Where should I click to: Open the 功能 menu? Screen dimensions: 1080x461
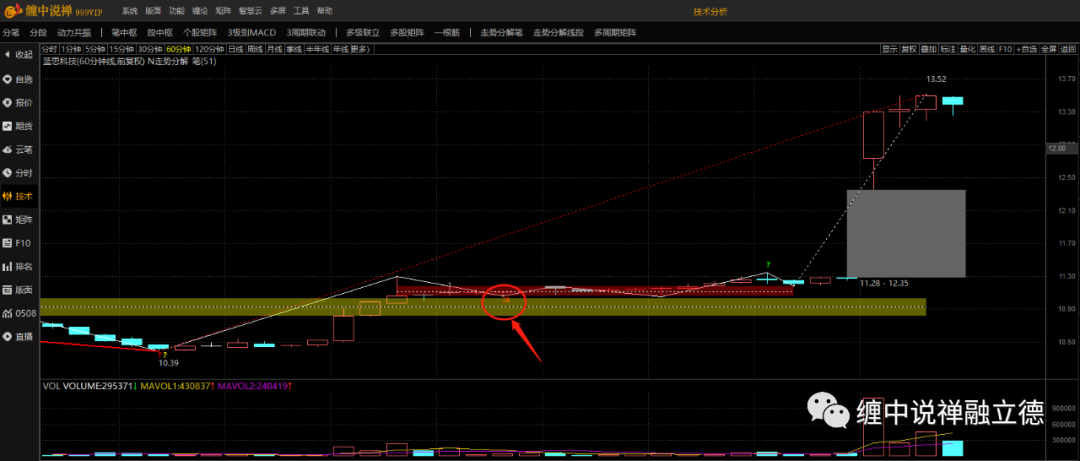(176, 12)
